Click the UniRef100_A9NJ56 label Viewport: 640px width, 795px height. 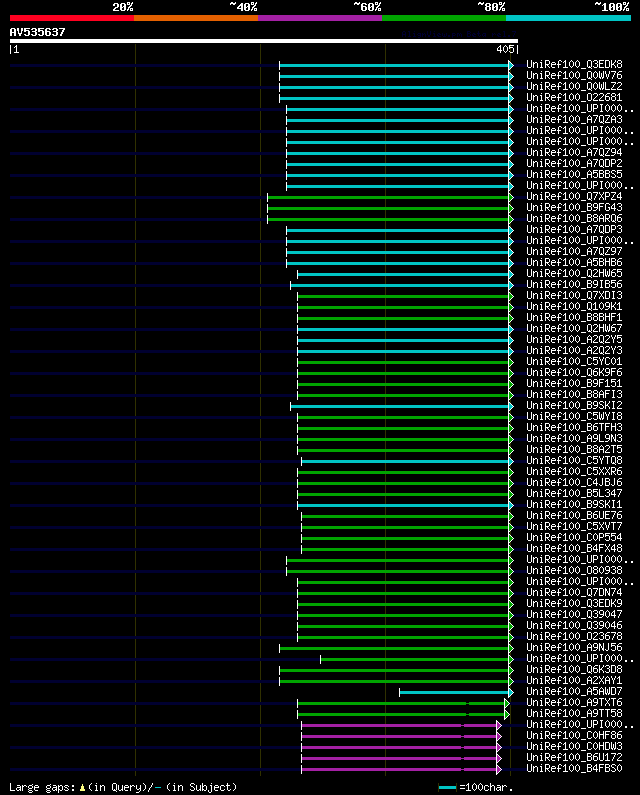click(x=574, y=647)
